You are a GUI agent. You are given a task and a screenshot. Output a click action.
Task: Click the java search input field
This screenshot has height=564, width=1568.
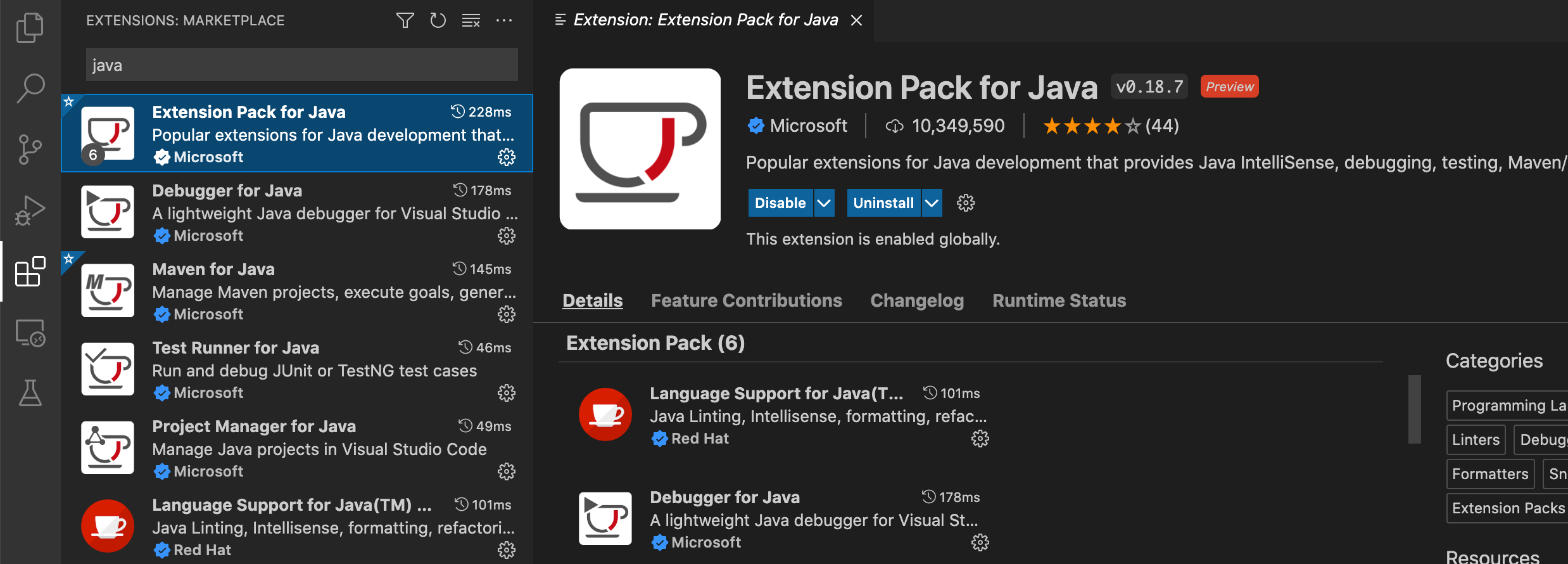pyautogui.click(x=302, y=65)
